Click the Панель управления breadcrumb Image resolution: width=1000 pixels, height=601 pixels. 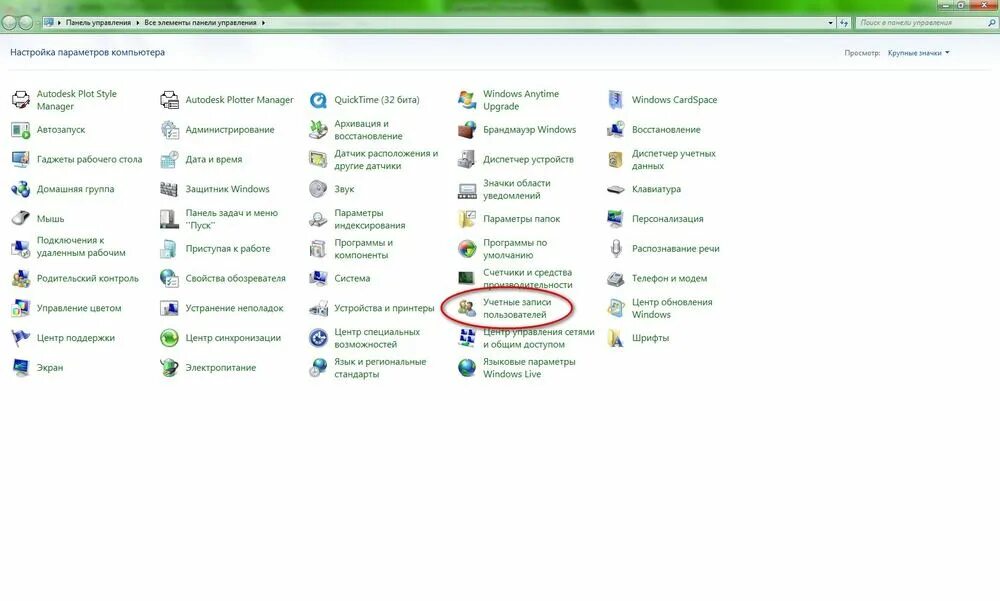[98, 22]
